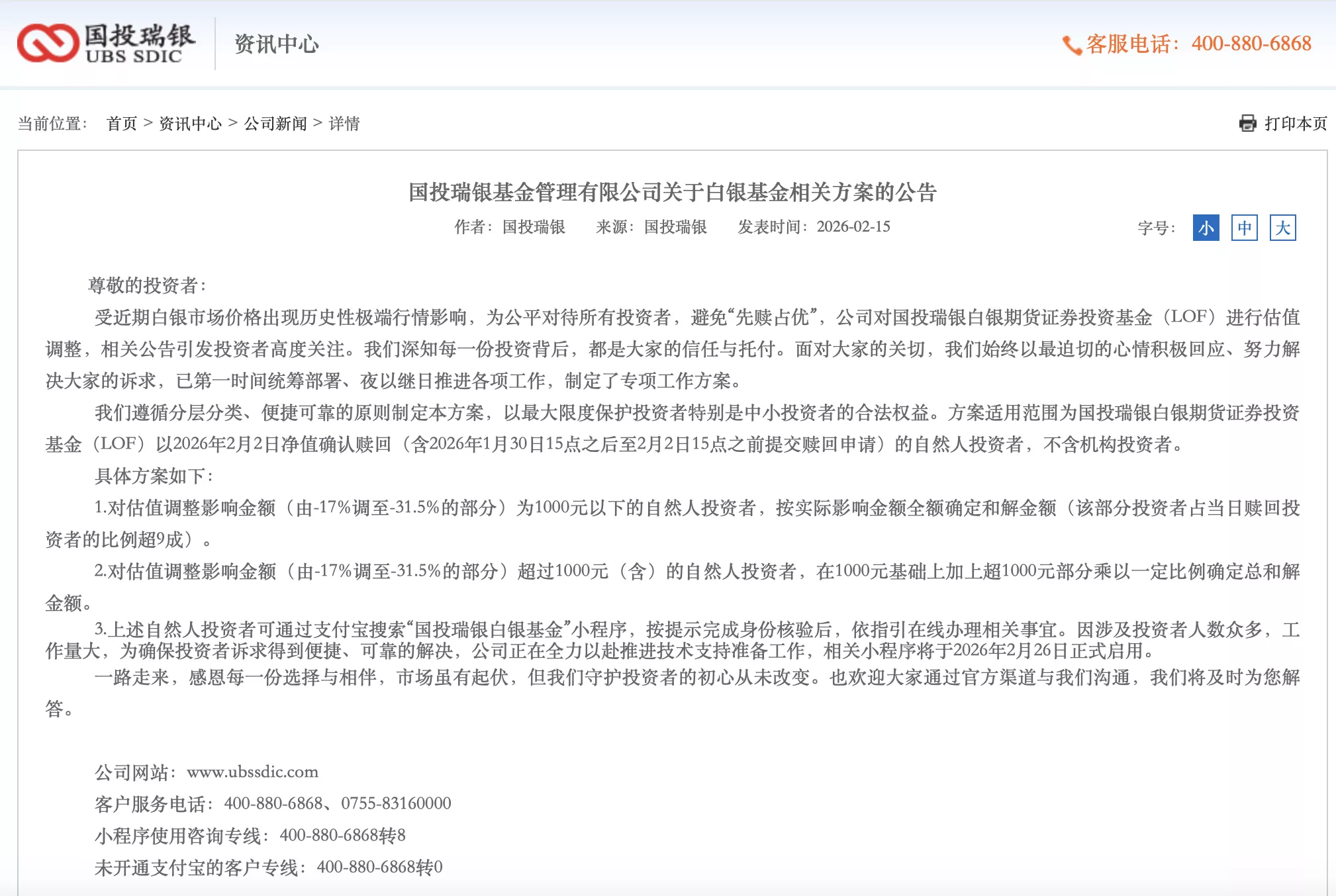The width and height of the screenshot is (1336, 896).
Task: Click the printer icon beside 打印本页
Action: [1247, 123]
